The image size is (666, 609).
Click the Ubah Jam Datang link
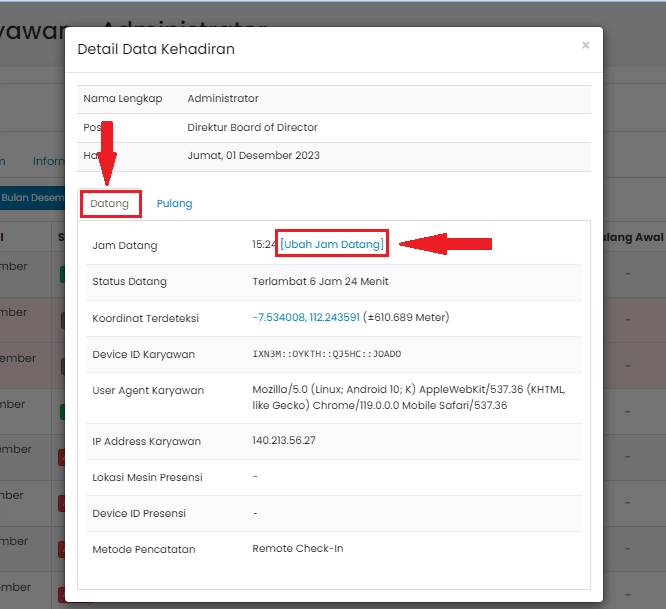pyautogui.click(x=332, y=244)
